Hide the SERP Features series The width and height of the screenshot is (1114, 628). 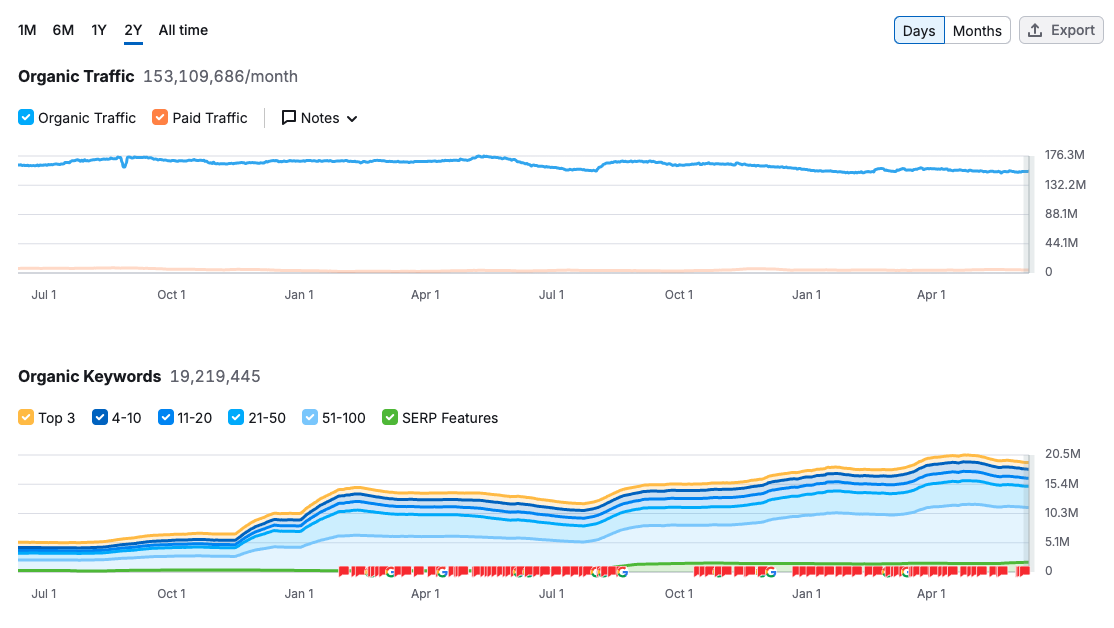click(x=390, y=418)
